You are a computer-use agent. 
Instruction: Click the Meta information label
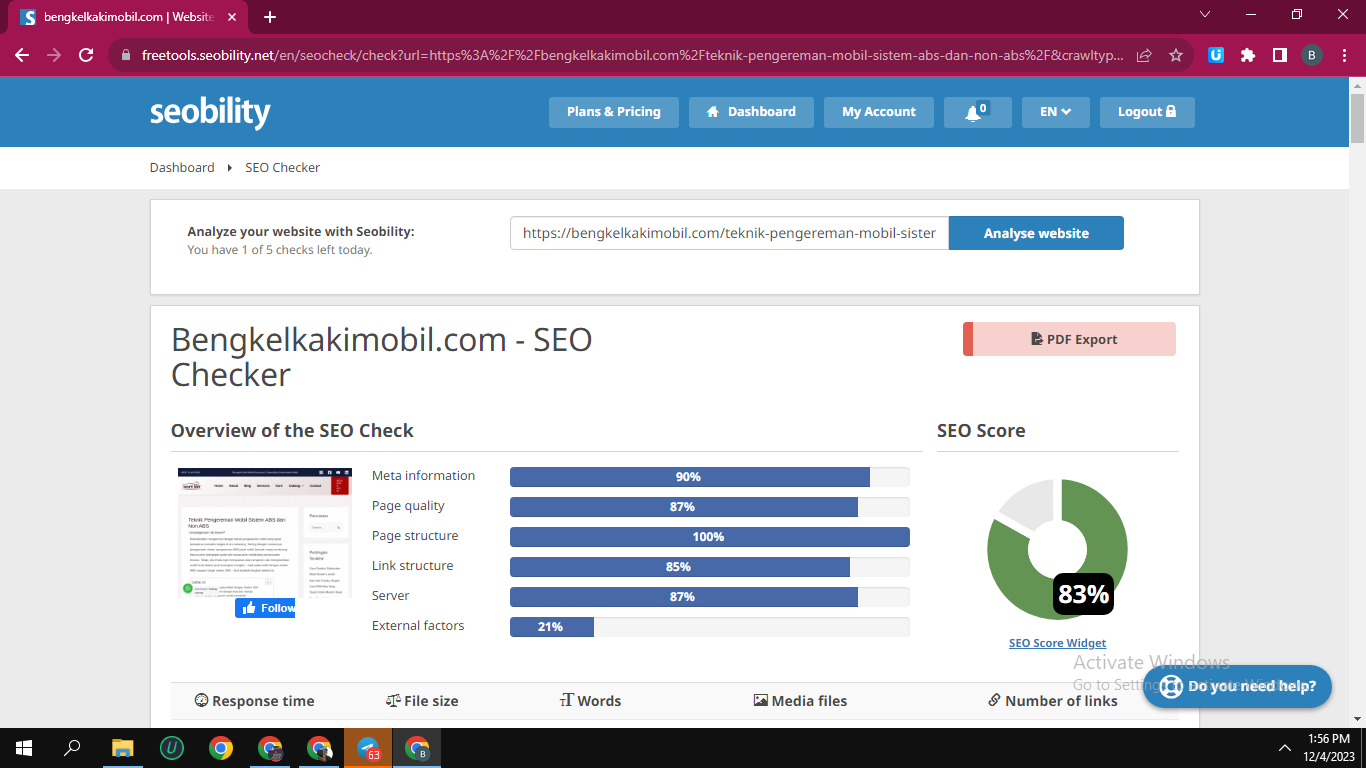coord(424,476)
